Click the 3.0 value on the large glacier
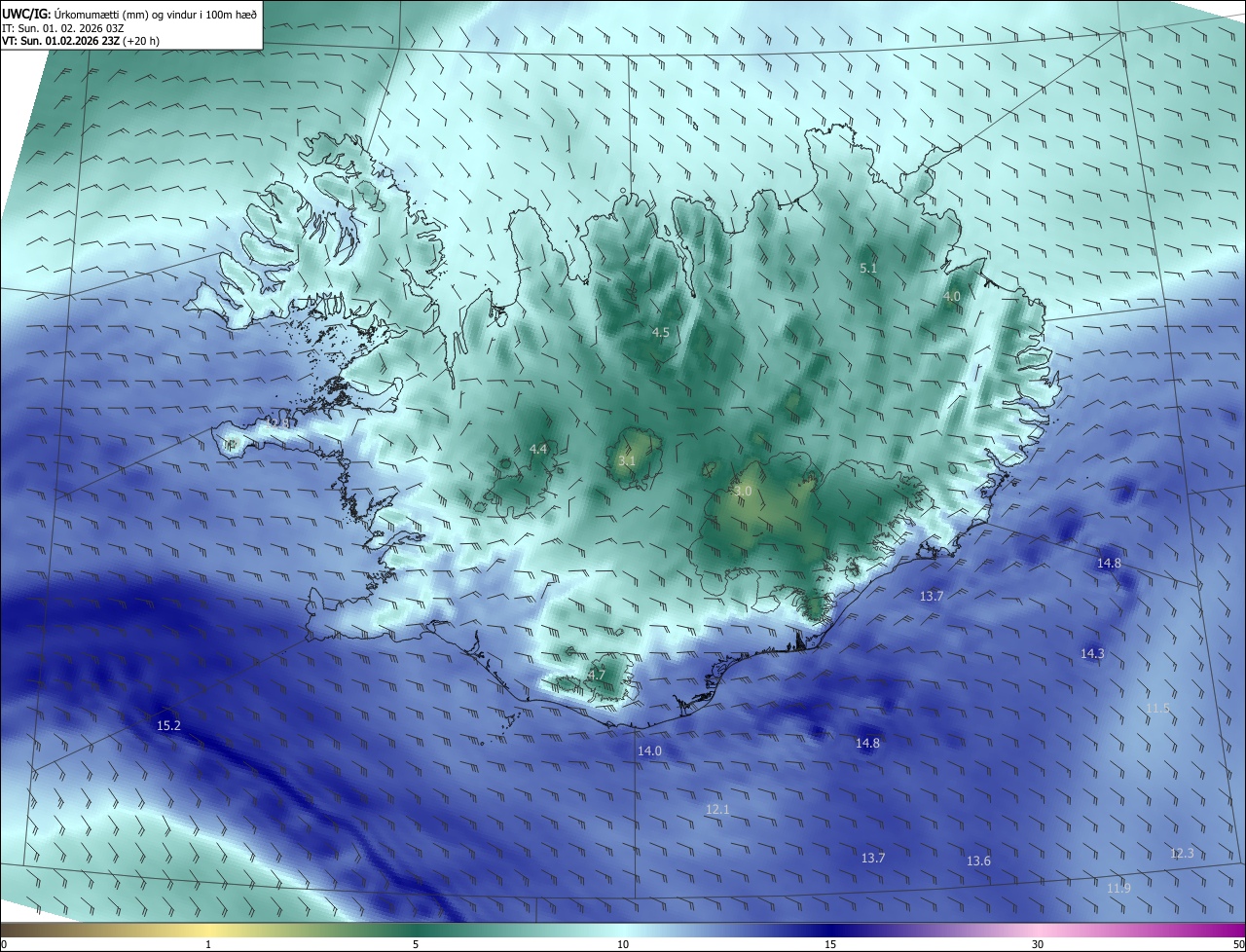 743,492
